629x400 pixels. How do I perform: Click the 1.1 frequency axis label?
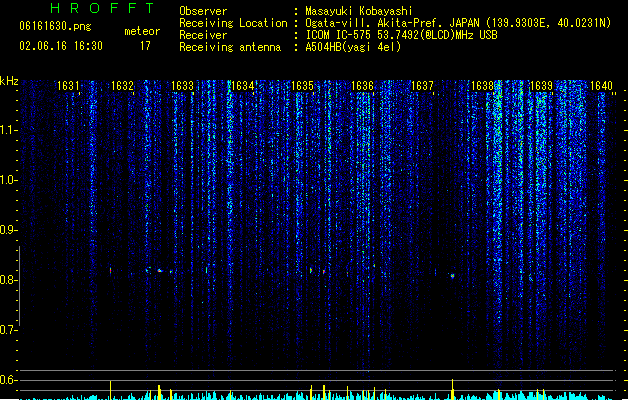[8, 130]
